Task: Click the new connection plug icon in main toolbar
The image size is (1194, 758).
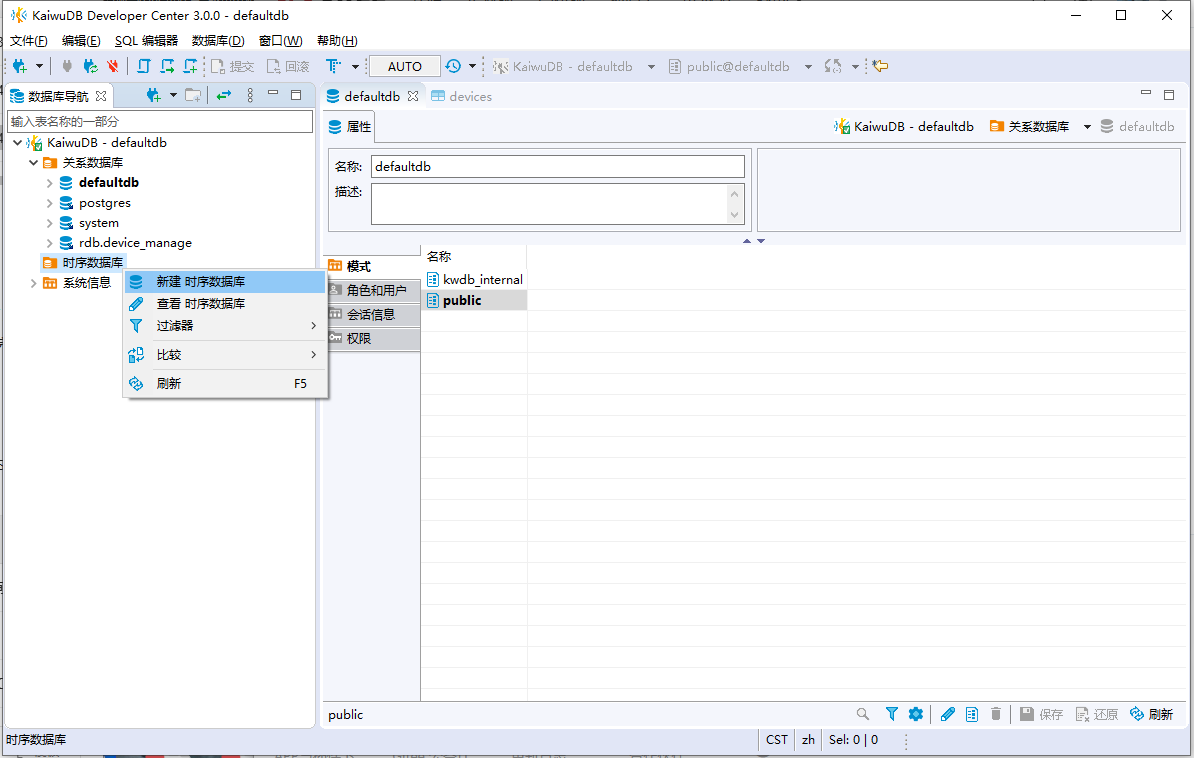Action: pos(20,66)
